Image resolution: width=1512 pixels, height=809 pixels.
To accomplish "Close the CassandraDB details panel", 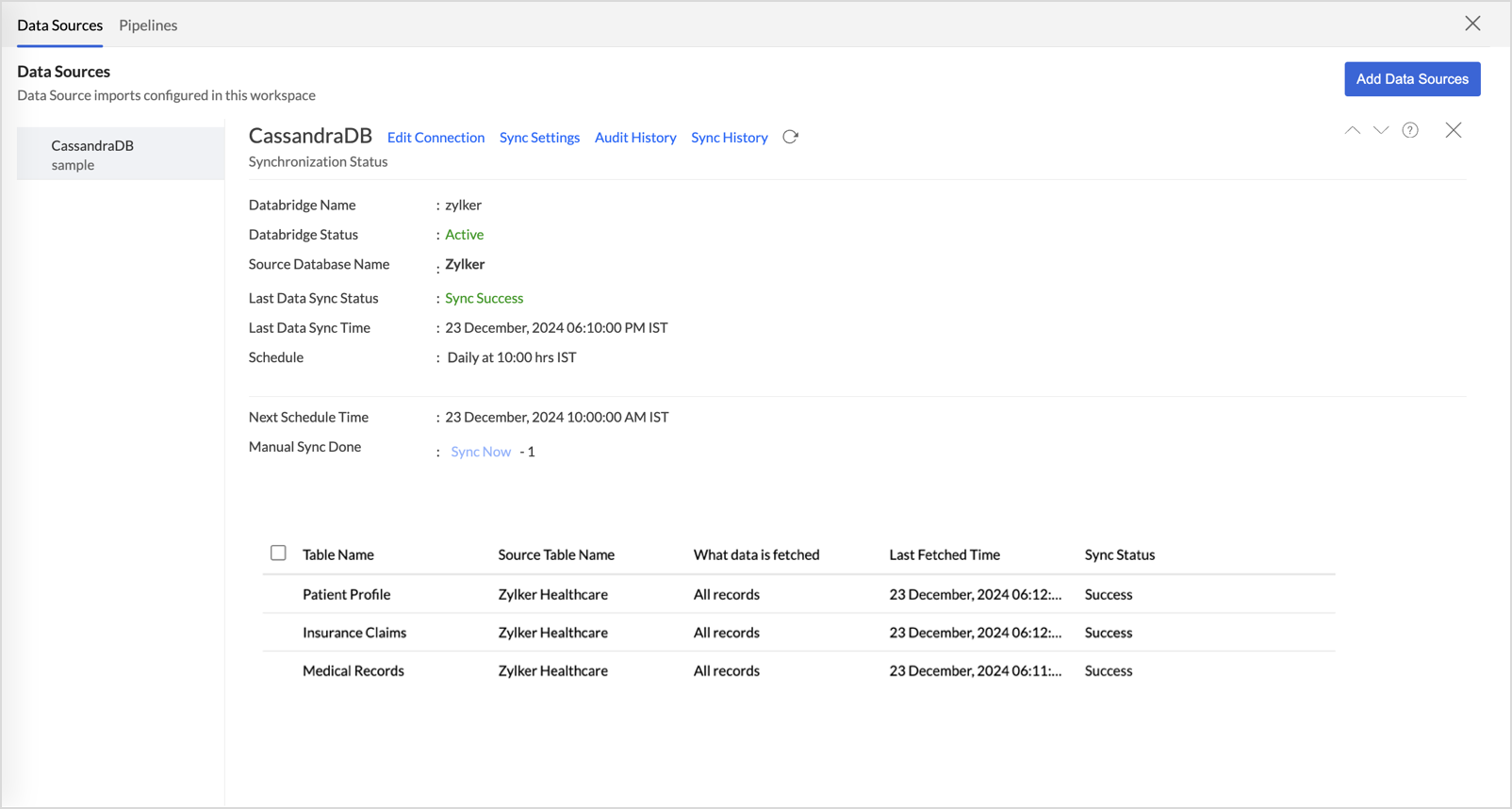I will (x=1453, y=130).
